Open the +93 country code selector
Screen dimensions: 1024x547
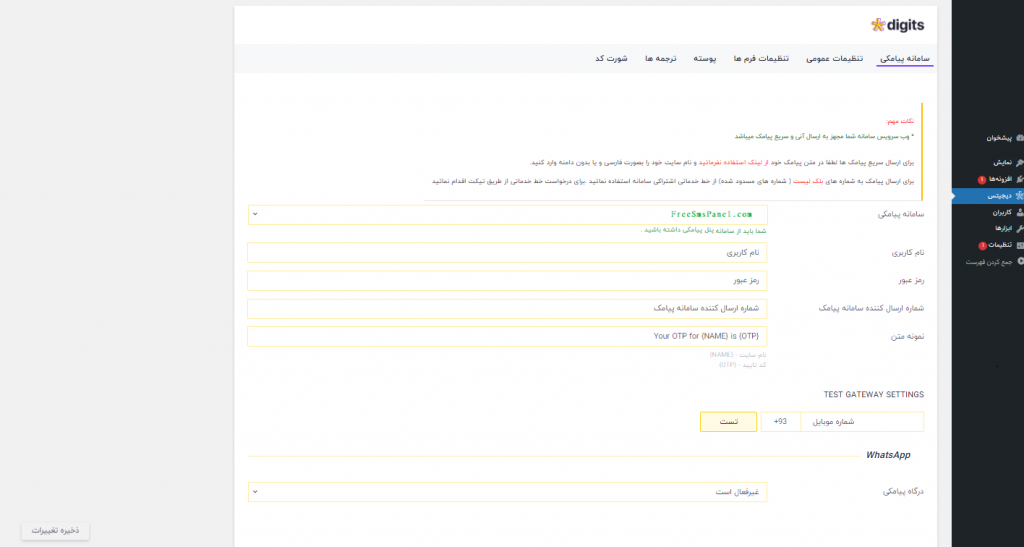[780, 422]
